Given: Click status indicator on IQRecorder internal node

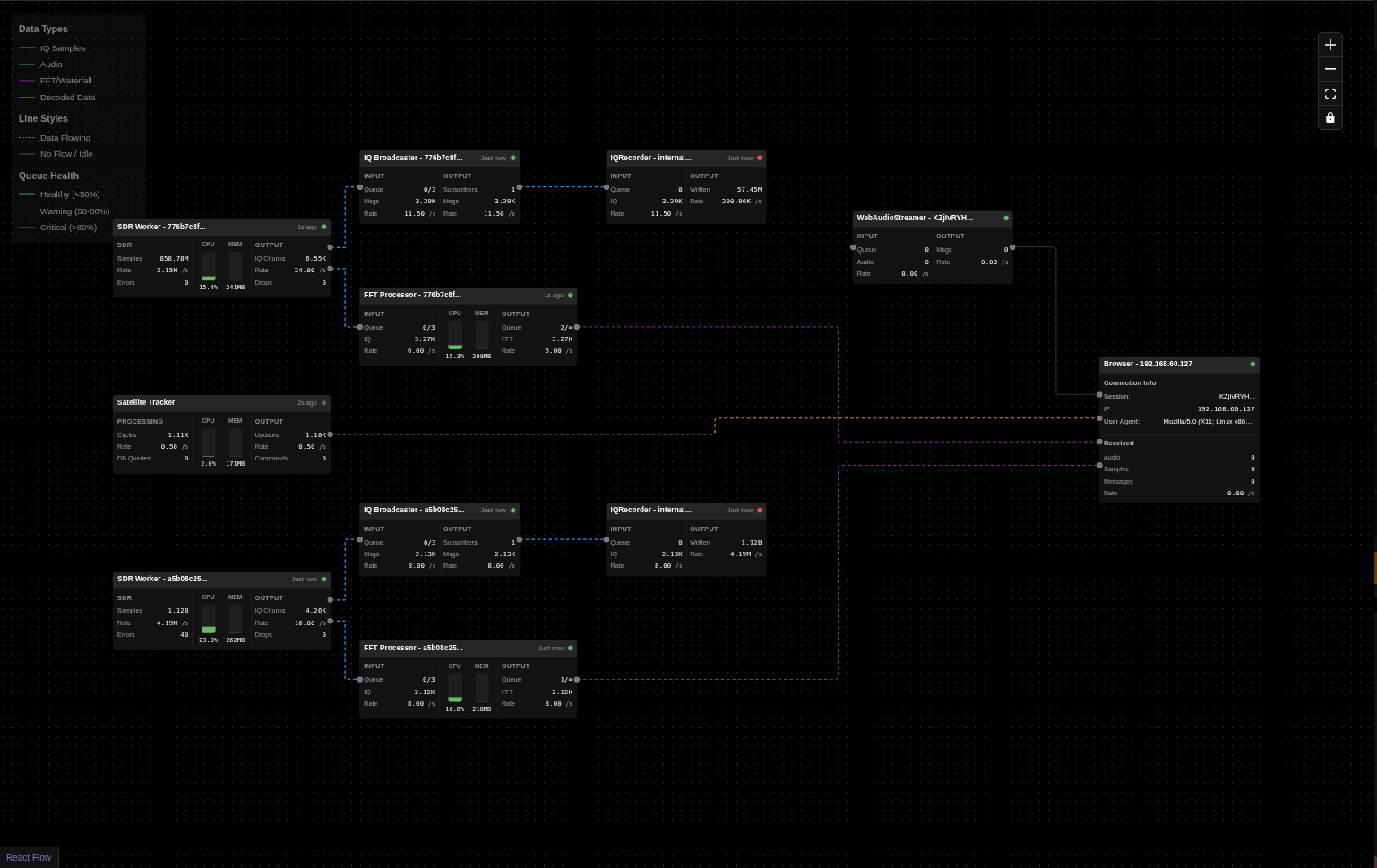Looking at the screenshot, I should point(759,158).
